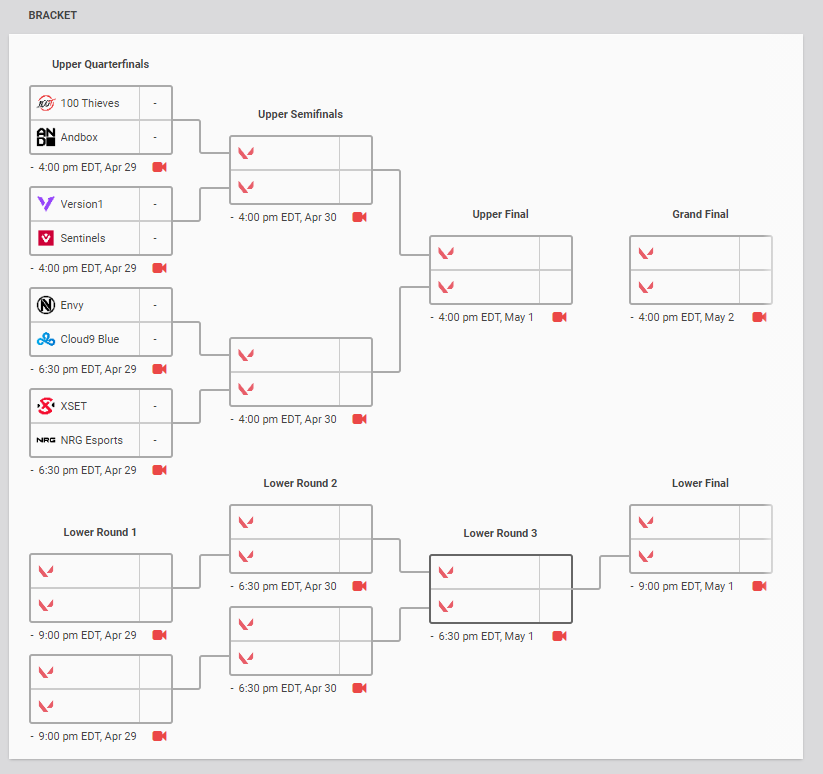Click the Cloud9 Blue team logo
The height and width of the screenshot is (774, 823).
click(46, 339)
